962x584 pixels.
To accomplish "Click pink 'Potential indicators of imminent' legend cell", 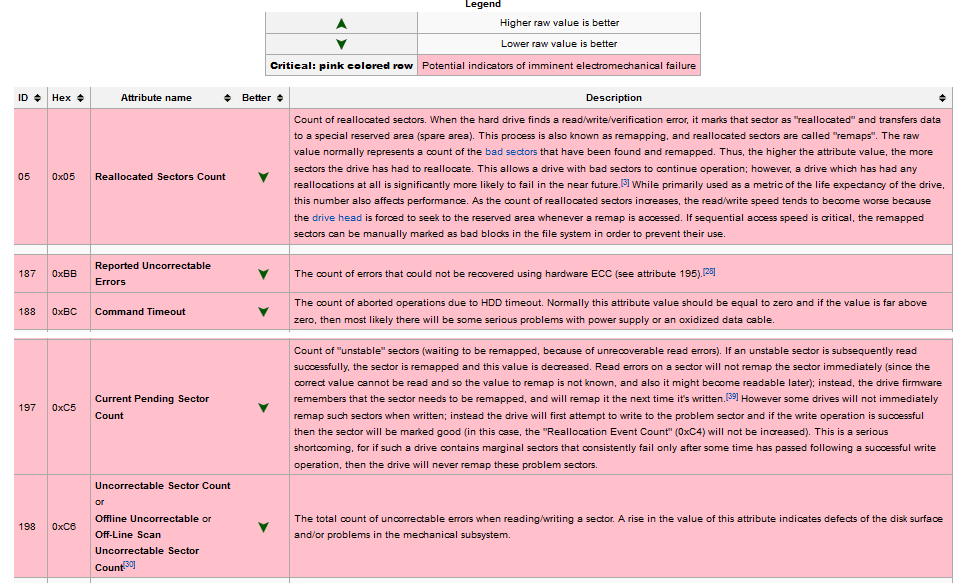I will coord(559,66).
